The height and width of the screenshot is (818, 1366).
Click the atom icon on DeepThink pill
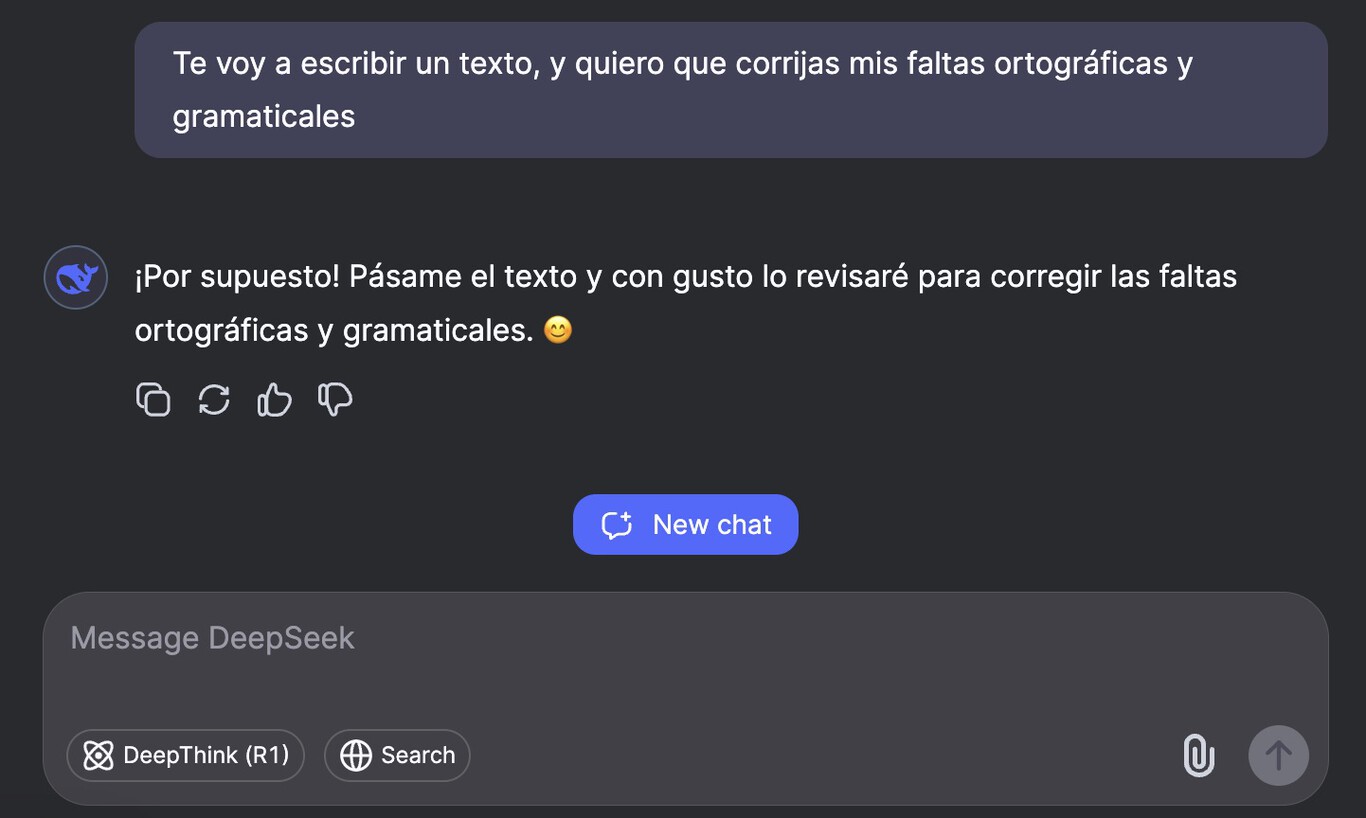coord(98,756)
